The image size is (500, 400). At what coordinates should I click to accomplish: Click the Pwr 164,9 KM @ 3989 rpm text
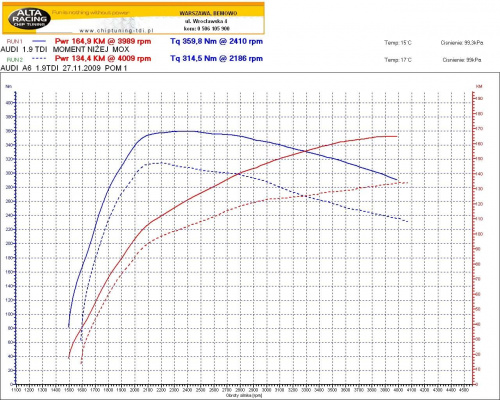[x=103, y=41]
